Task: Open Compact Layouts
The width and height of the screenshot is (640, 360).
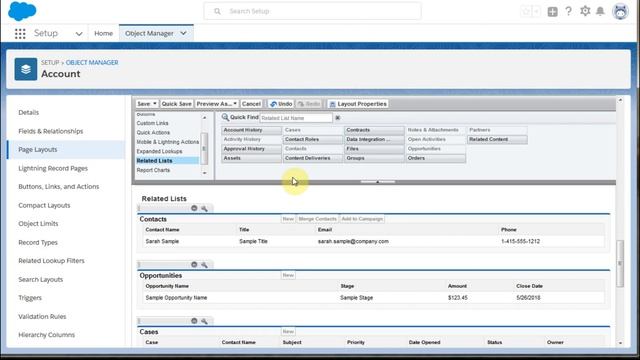Action: pyautogui.click(x=44, y=205)
